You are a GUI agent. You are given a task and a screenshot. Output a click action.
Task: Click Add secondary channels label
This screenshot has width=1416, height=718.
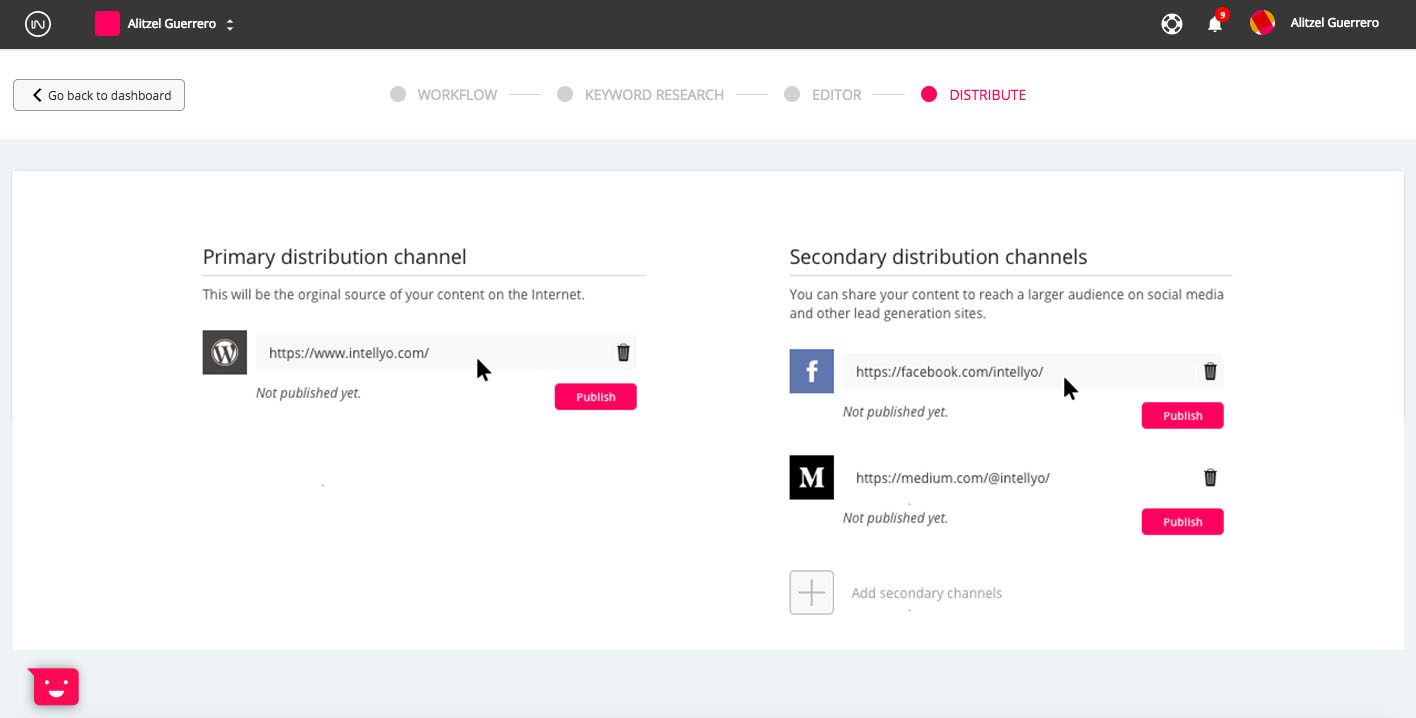coord(926,593)
